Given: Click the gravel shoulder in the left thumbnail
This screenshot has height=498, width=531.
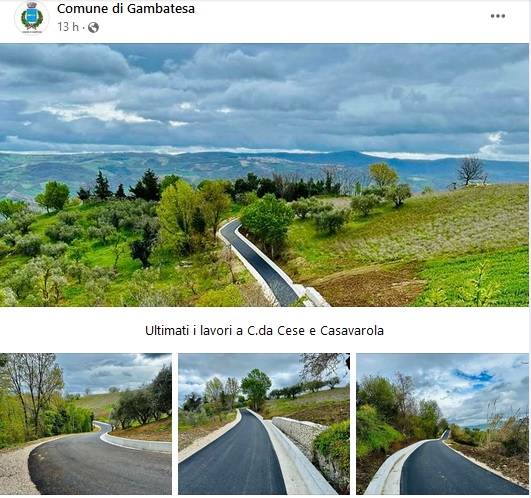Looking at the screenshot, I should click(15, 469).
